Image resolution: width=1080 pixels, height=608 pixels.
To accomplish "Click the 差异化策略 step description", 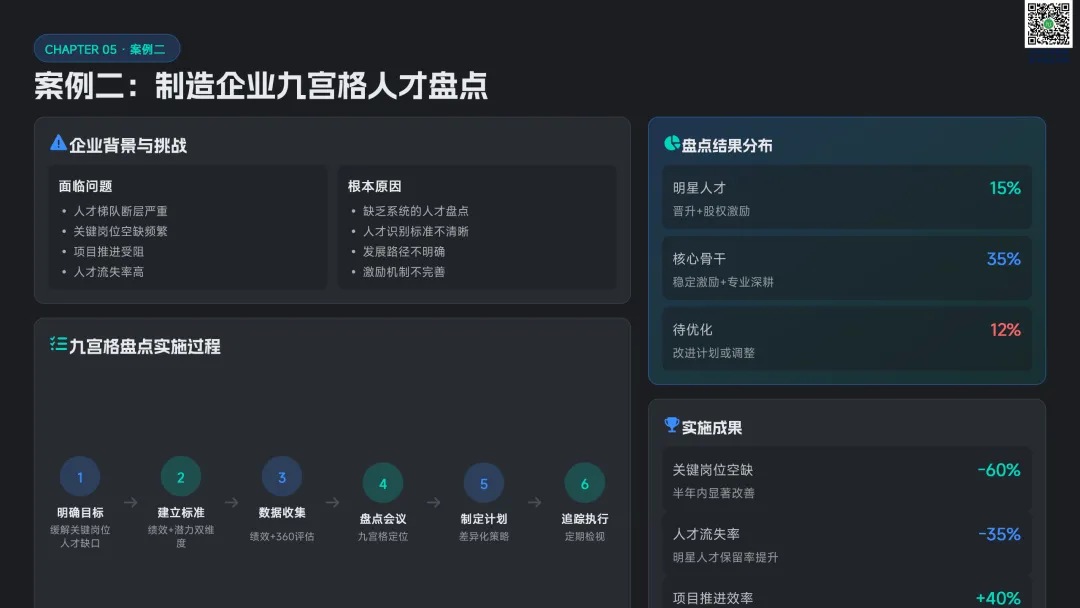I will (x=484, y=536).
